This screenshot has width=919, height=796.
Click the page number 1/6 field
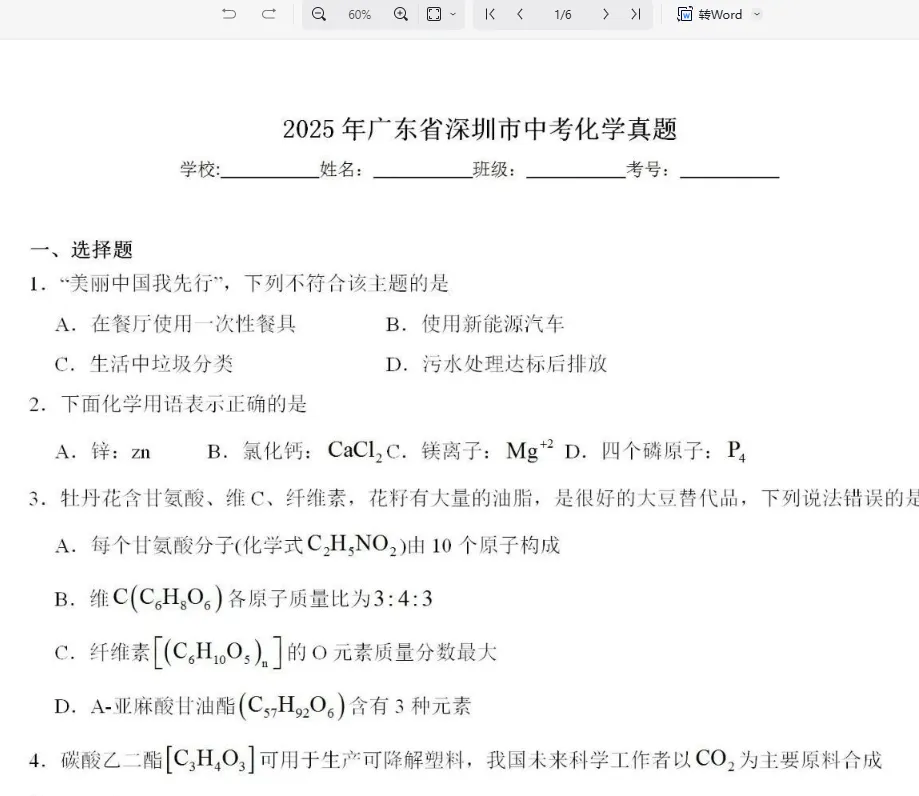click(562, 15)
